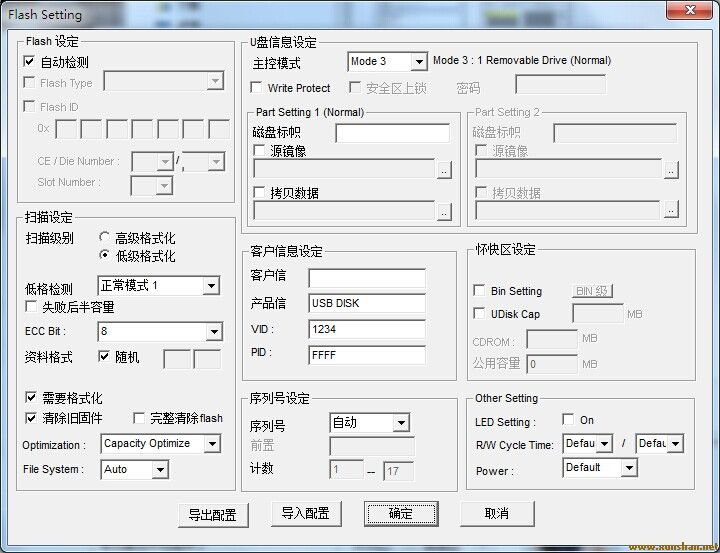Open the 主控模式 Mode 3 dropdown
720x553 pixels.
(x=419, y=62)
